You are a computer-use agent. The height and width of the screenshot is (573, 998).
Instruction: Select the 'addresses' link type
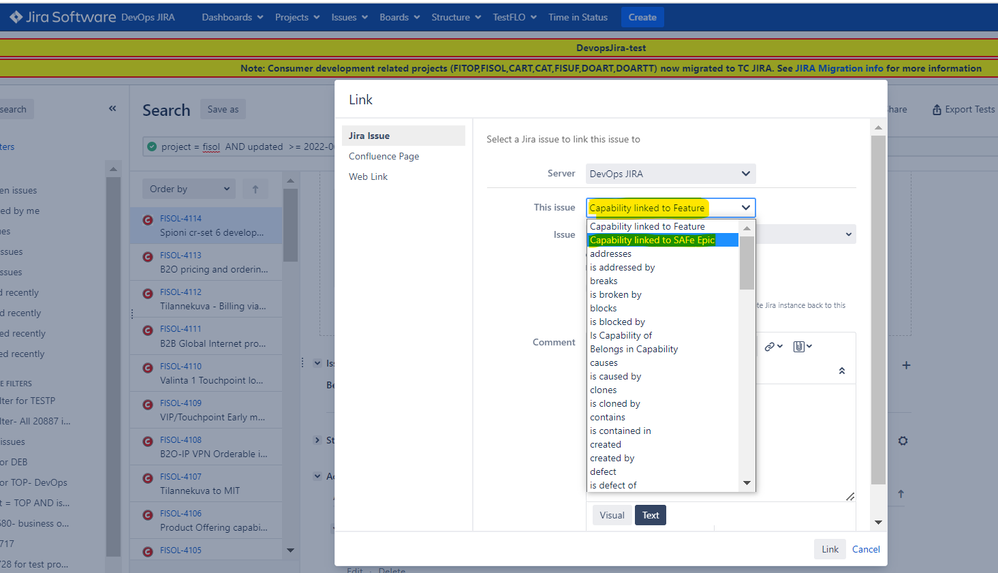click(x=662, y=254)
